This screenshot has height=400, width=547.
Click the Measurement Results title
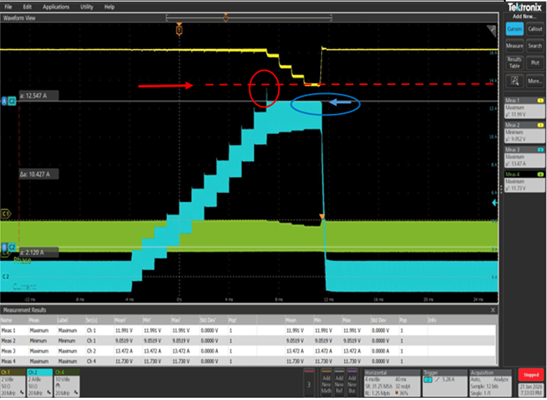(x=24, y=310)
